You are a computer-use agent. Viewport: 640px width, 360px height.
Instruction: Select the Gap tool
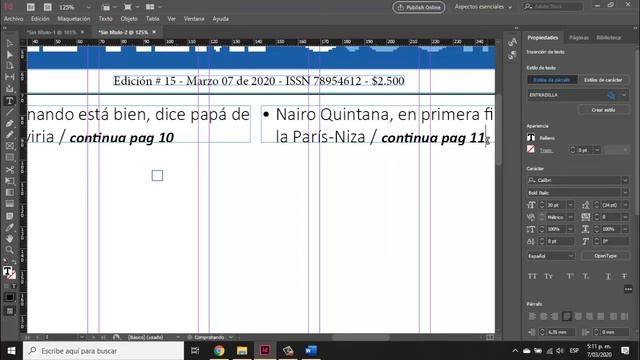(x=10, y=77)
